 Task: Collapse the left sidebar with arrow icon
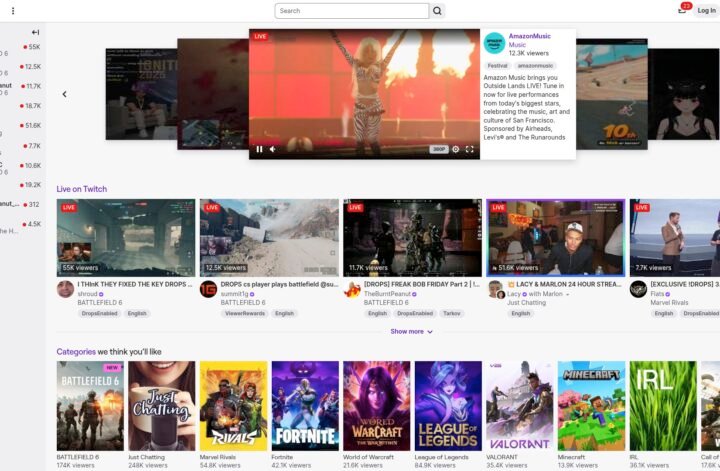(x=35, y=32)
